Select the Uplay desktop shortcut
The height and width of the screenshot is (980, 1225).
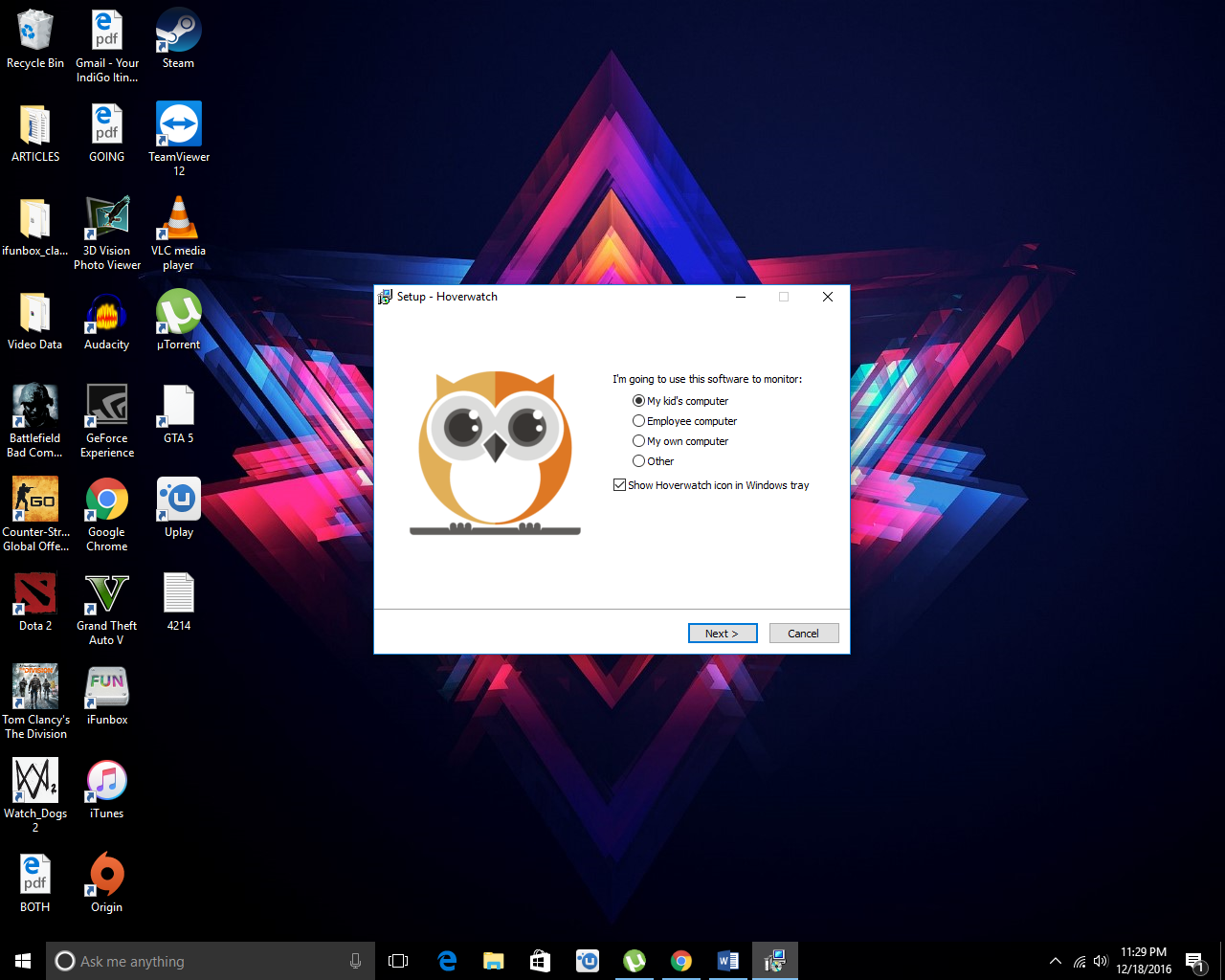coord(179,508)
